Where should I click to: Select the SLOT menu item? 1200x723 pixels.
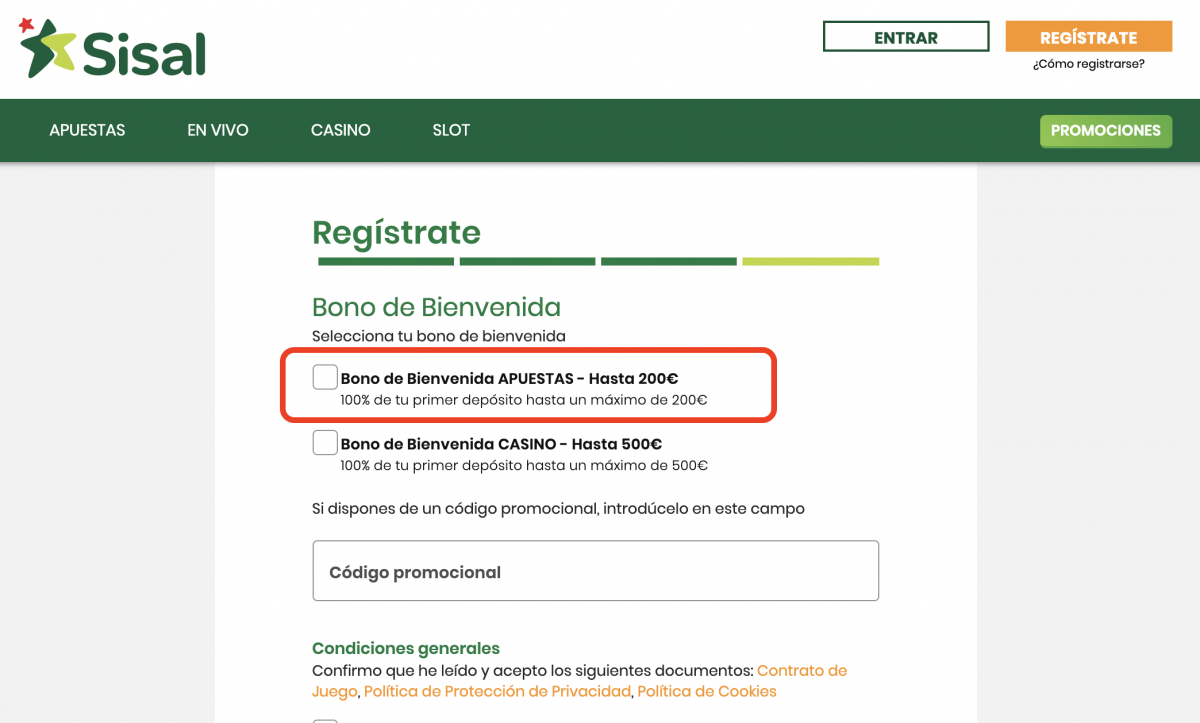pyautogui.click(x=451, y=130)
